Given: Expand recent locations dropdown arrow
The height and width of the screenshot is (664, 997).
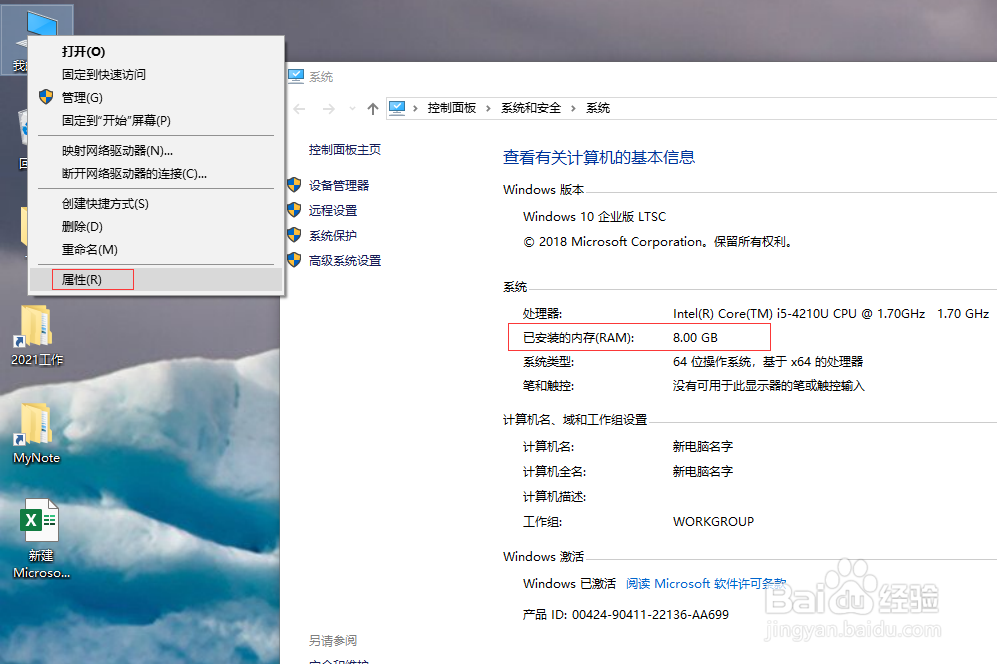Looking at the screenshot, I should [x=352, y=108].
